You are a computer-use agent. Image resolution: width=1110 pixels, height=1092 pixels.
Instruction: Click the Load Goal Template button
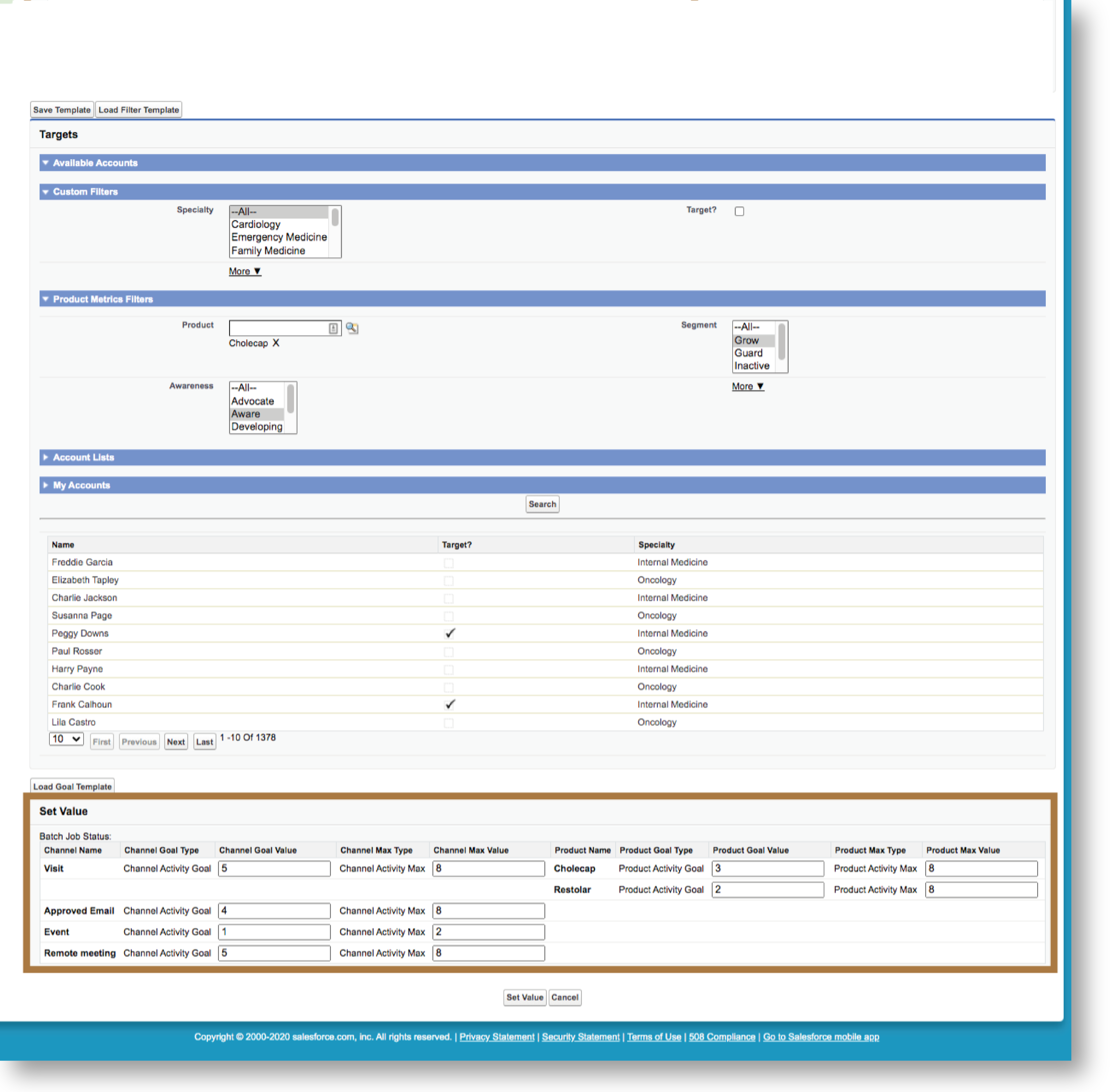pos(72,786)
